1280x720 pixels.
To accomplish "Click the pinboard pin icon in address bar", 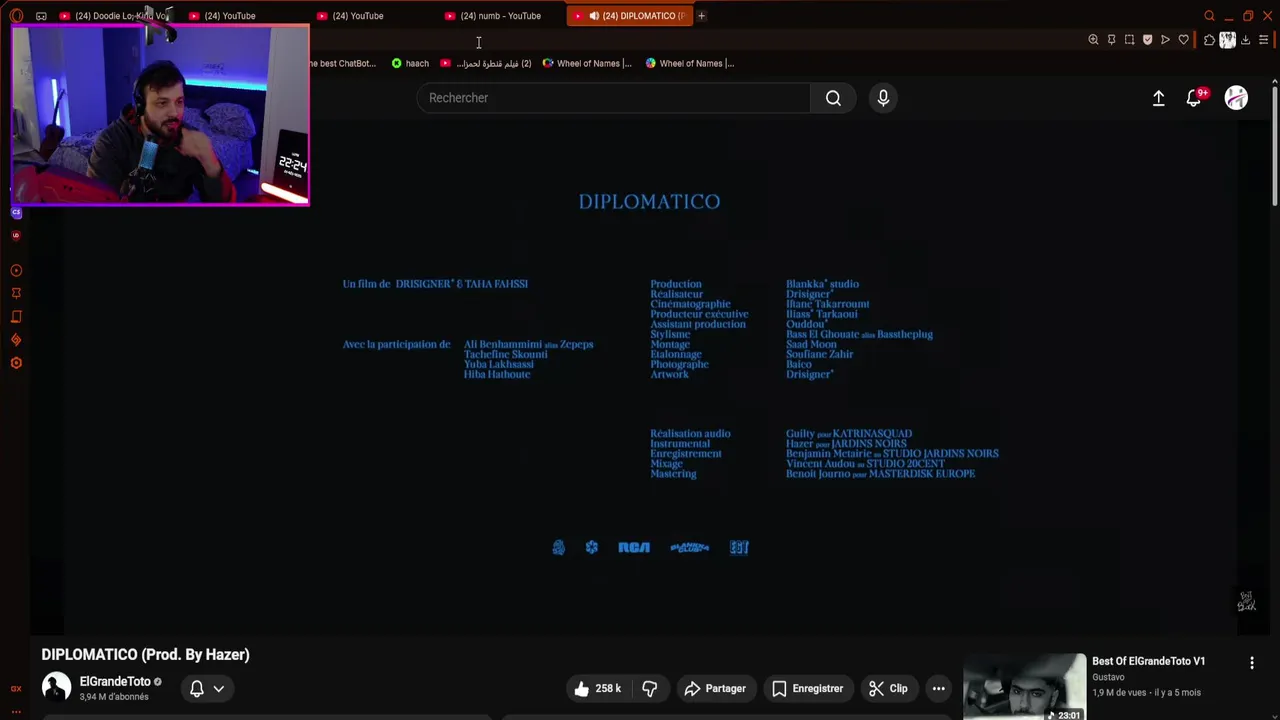I will pos(1111,40).
